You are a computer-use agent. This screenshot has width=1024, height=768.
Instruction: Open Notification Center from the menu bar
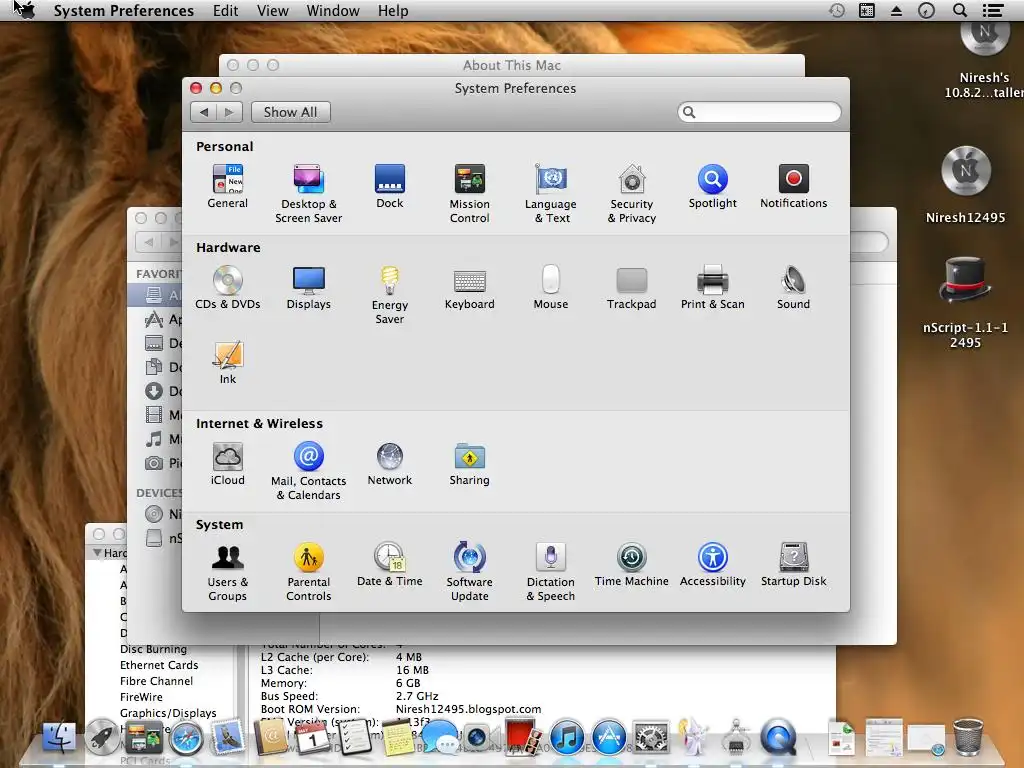tap(993, 10)
